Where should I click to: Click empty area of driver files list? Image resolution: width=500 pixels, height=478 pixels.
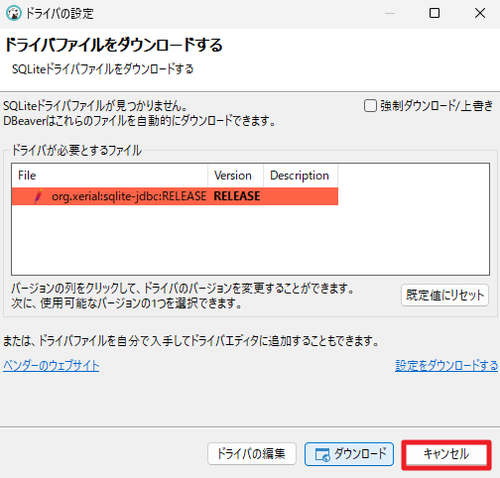(250, 240)
